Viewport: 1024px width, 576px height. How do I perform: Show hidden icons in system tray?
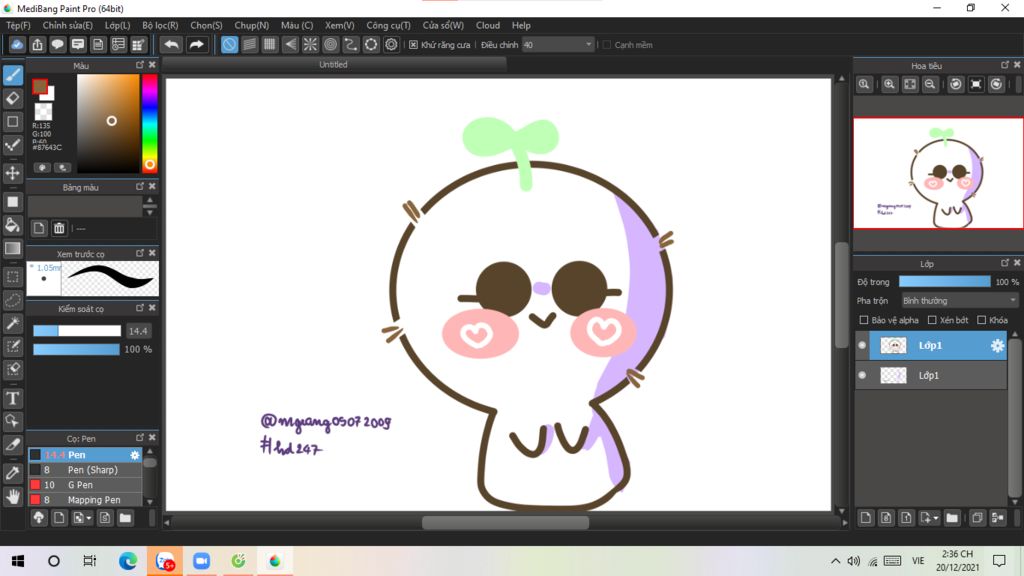click(x=835, y=561)
